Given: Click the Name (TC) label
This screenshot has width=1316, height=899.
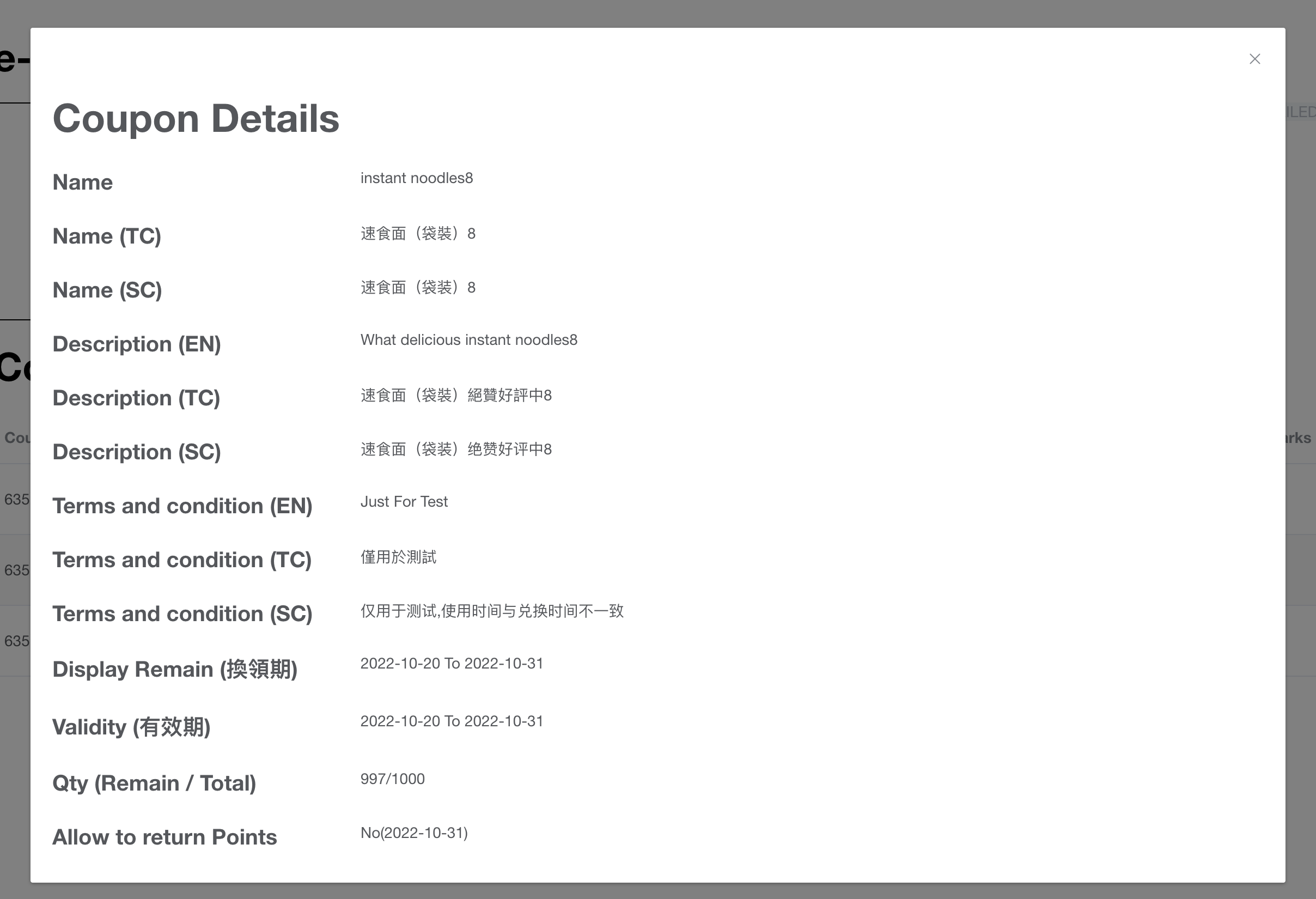Looking at the screenshot, I should click(x=106, y=236).
